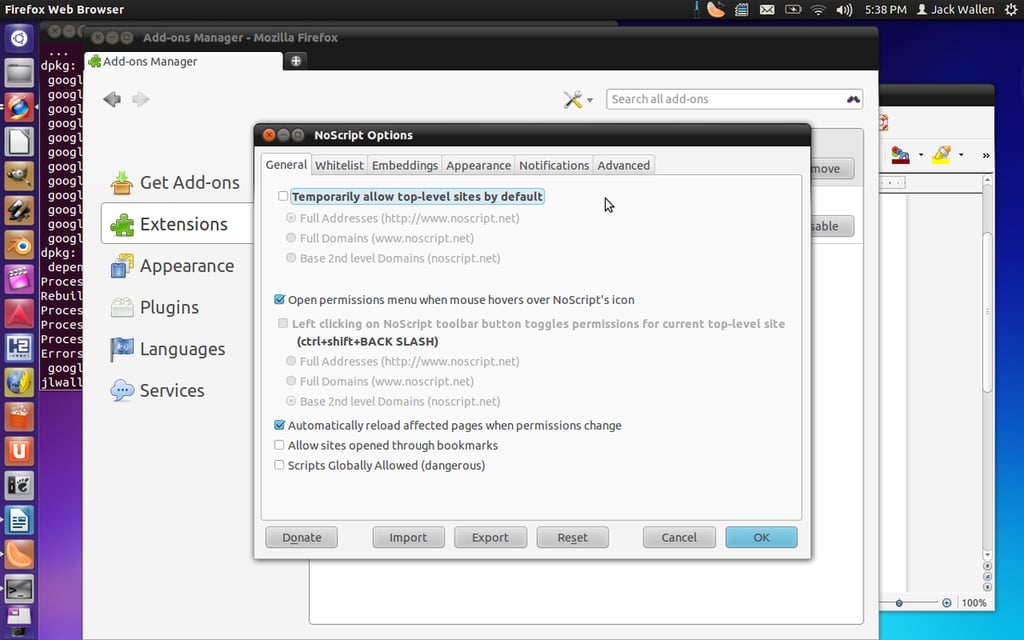Open the Jack Wallen user menu
This screenshot has height=640, width=1024.
point(955,10)
